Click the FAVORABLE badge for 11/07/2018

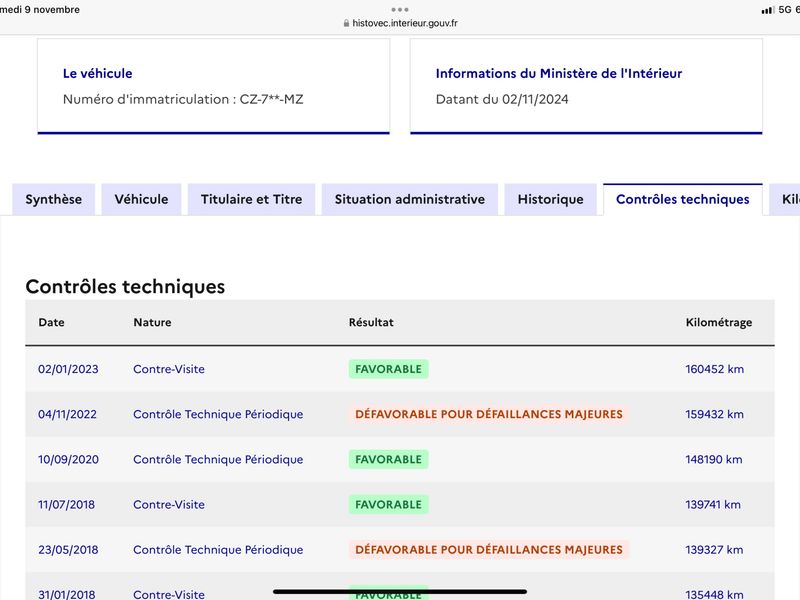tap(388, 505)
